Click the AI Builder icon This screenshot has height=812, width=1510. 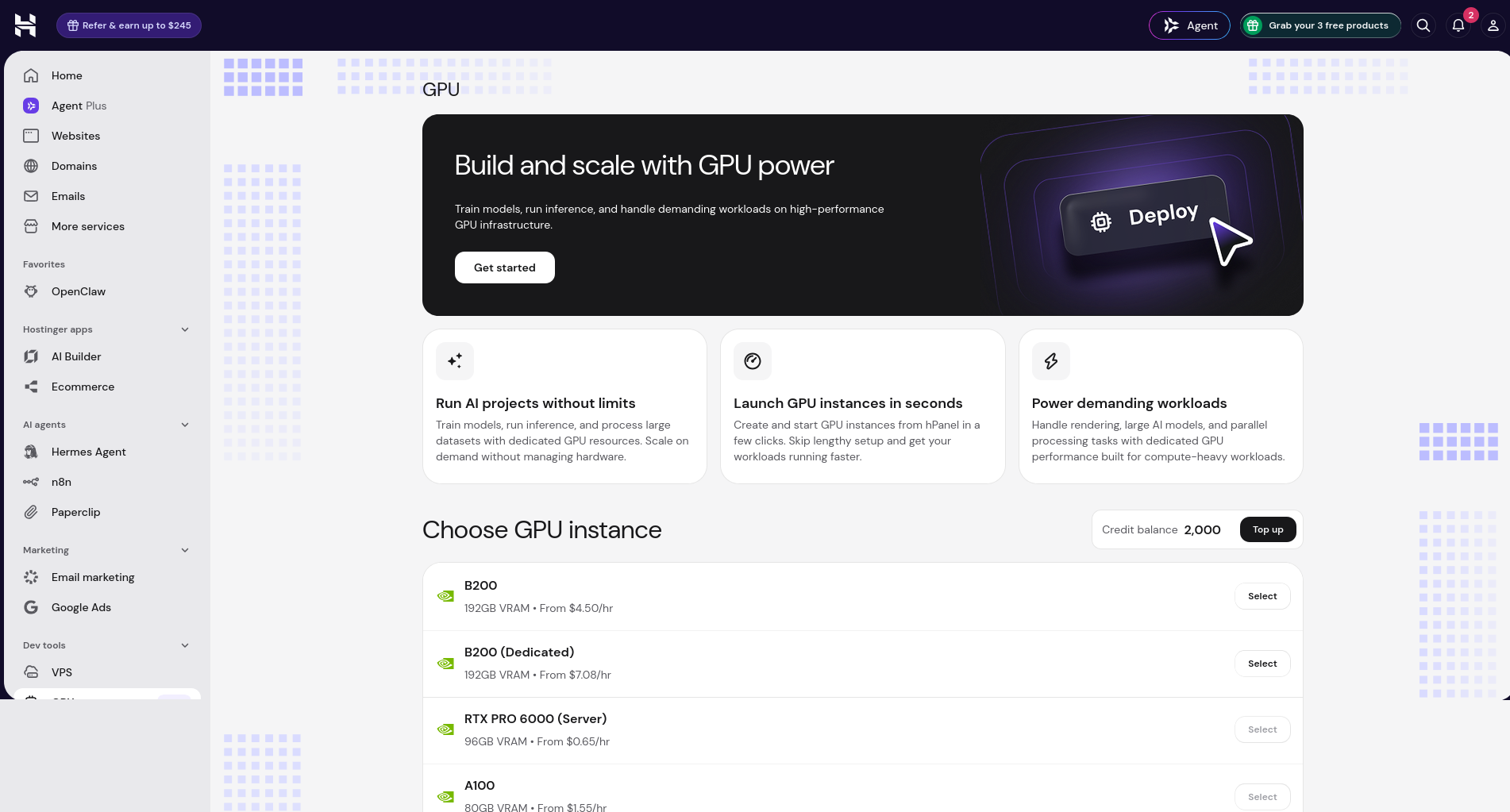(31, 356)
